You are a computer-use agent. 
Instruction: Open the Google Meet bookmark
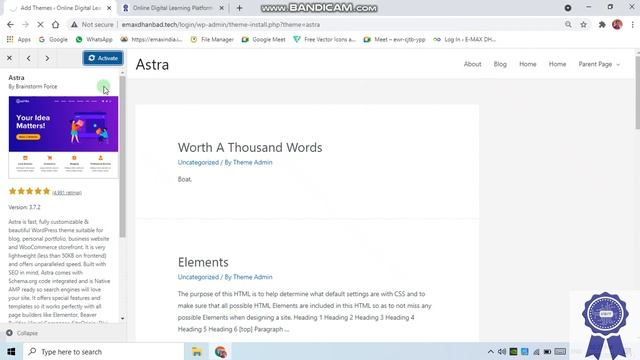(263, 39)
